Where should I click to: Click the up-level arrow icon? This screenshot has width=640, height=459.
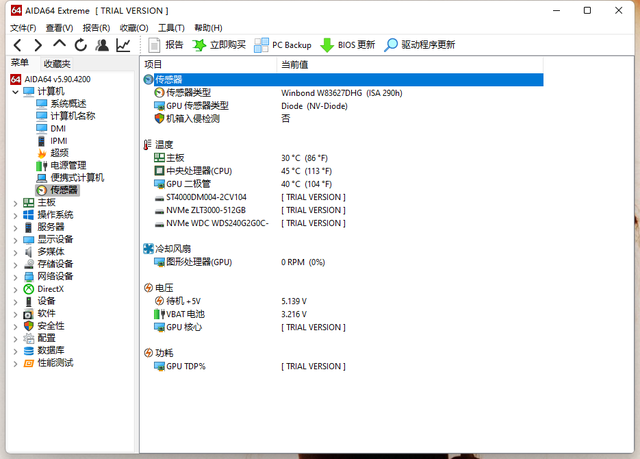pos(60,44)
